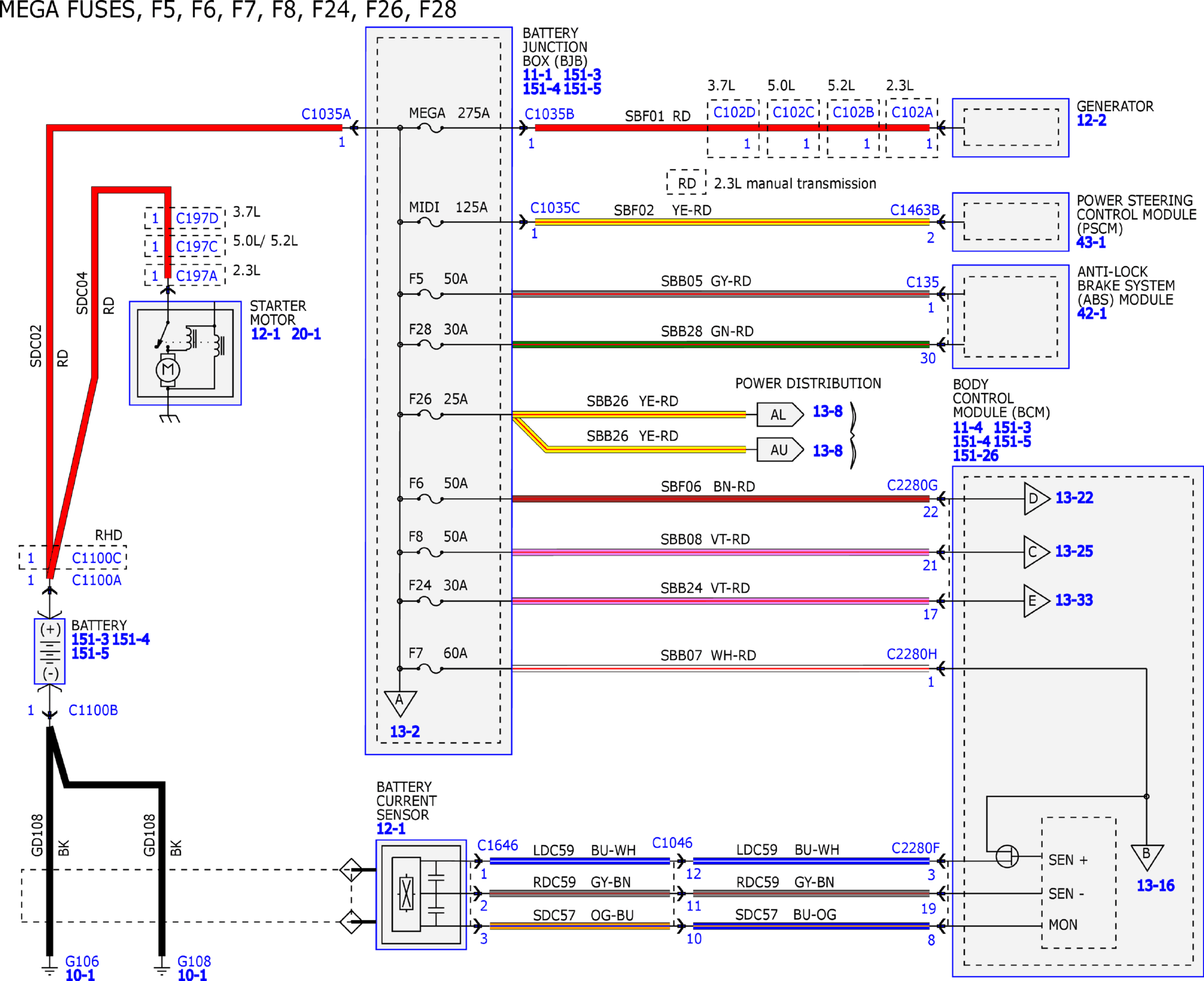Click the F7 60A fuse symbol
Screen dimensions: 1204x981
pos(430,669)
